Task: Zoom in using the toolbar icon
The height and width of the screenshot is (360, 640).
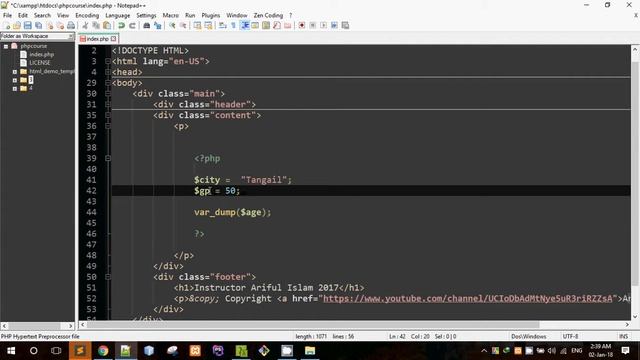Action: tap(172, 25)
